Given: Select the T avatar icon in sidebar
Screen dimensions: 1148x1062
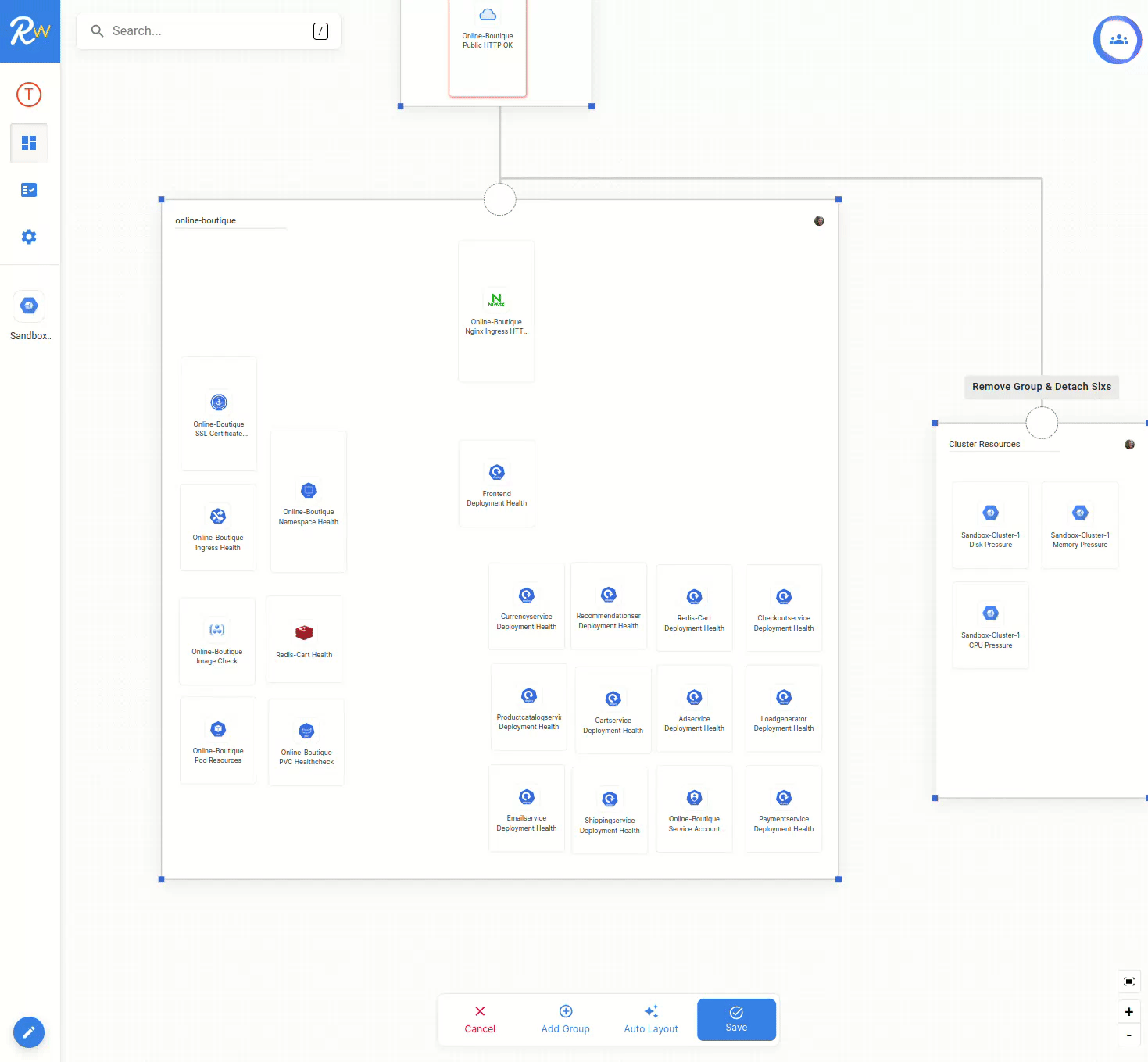Looking at the screenshot, I should pyautogui.click(x=29, y=94).
